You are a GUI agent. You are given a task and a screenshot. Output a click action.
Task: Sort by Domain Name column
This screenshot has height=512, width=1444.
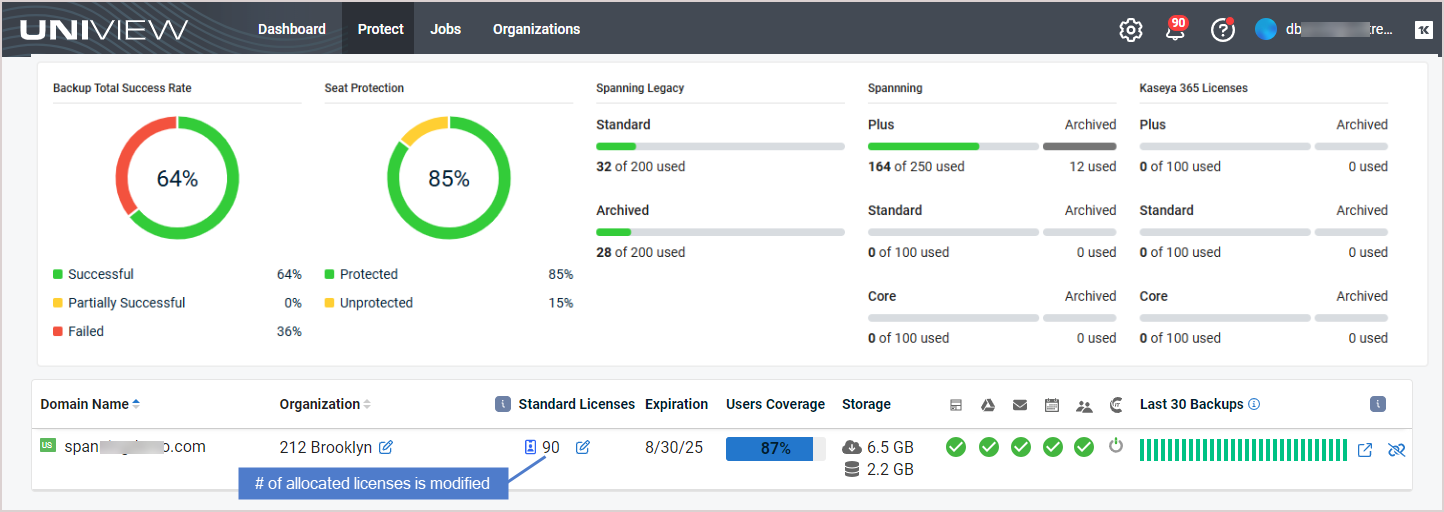click(90, 404)
